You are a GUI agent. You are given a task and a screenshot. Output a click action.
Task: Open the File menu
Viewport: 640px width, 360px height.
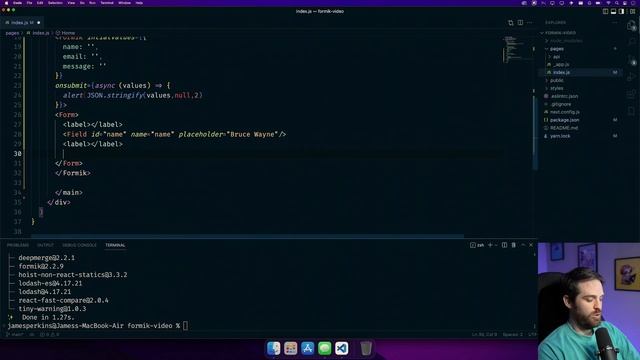[x=29, y=3]
